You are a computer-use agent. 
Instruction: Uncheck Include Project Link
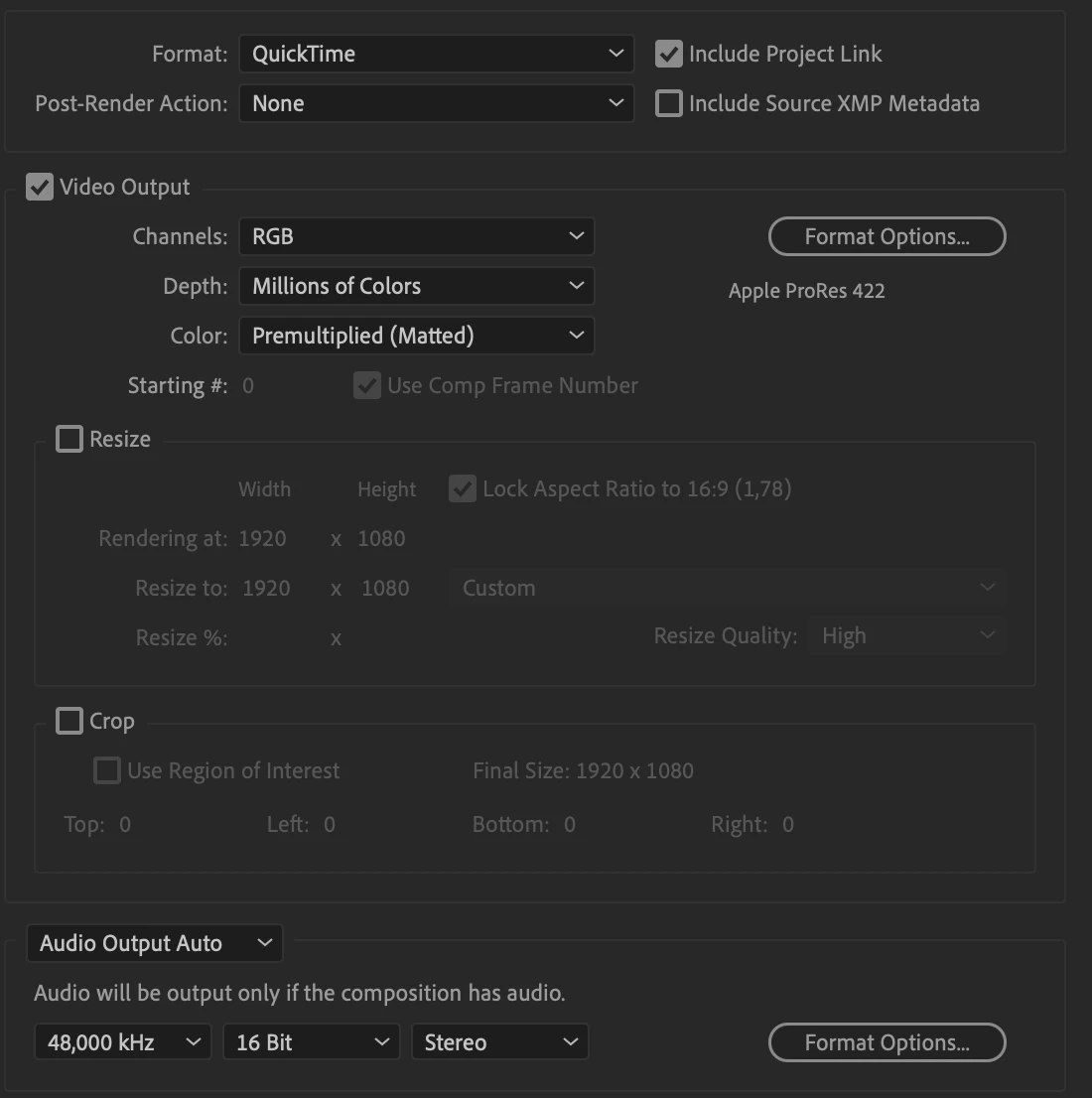(x=669, y=54)
